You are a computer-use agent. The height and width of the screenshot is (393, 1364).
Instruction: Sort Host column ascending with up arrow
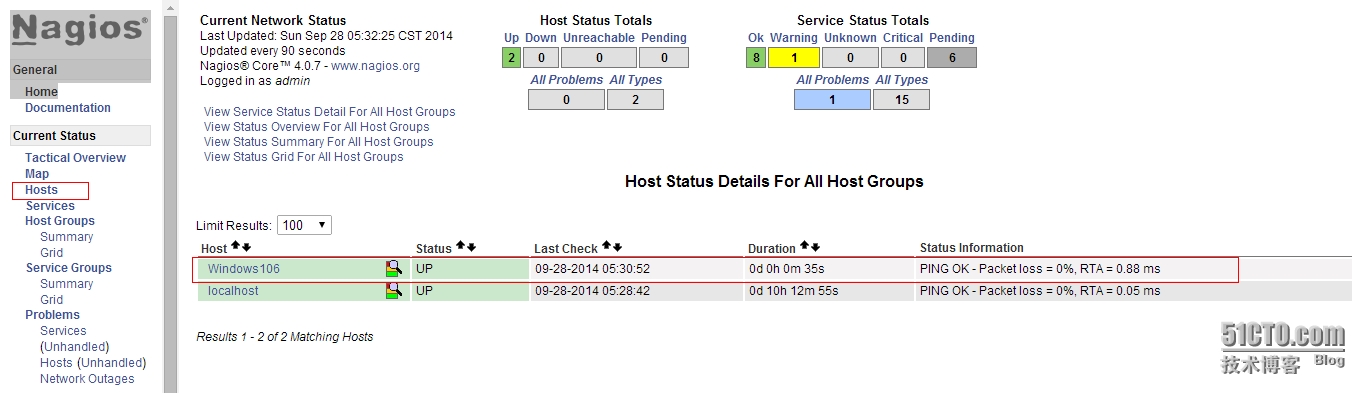[235, 246]
